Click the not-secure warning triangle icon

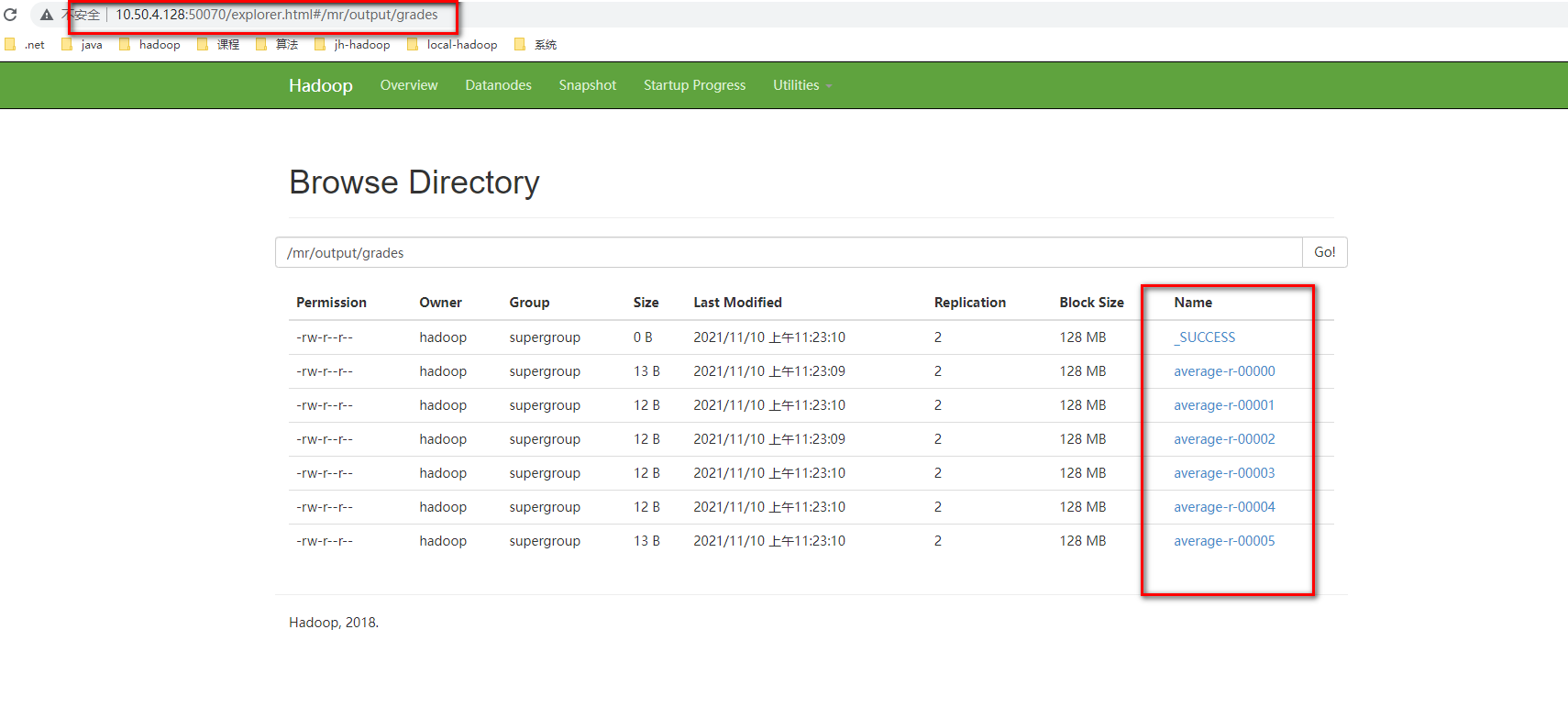pos(47,15)
